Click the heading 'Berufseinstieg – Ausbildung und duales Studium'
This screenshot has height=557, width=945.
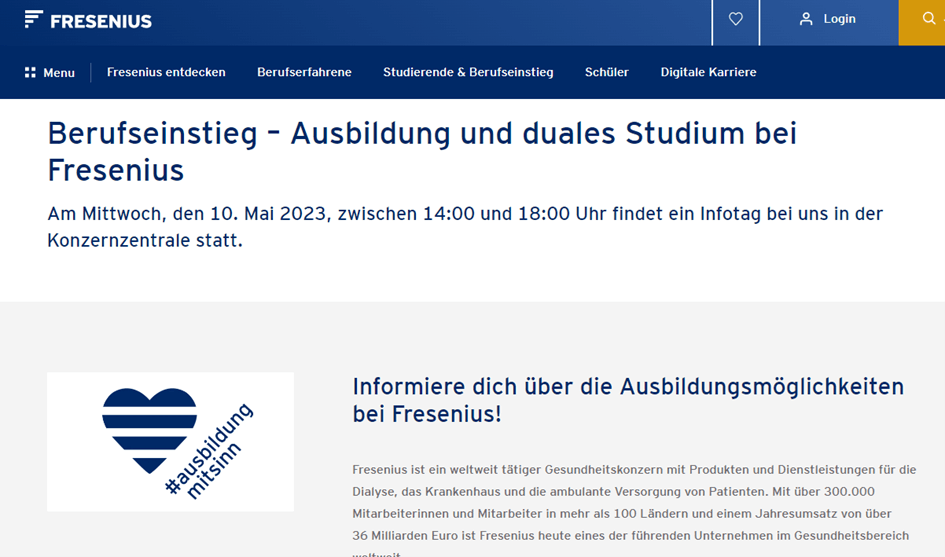pyautogui.click(x=422, y=151)
